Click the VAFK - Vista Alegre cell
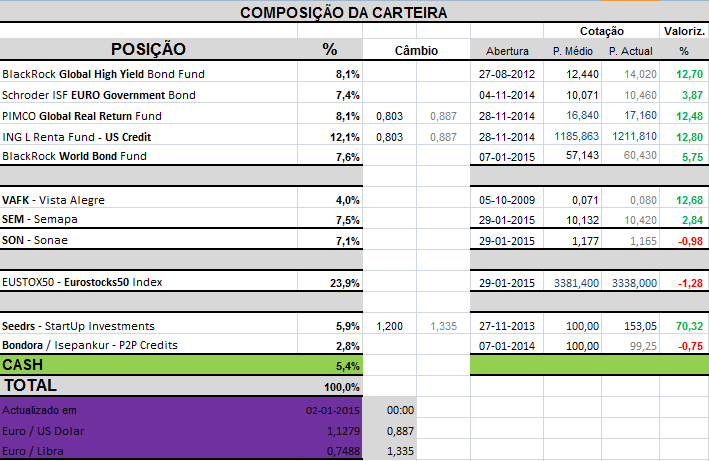Image resolution: width=709 pixels, height=461 pixels. coord(54,200)
